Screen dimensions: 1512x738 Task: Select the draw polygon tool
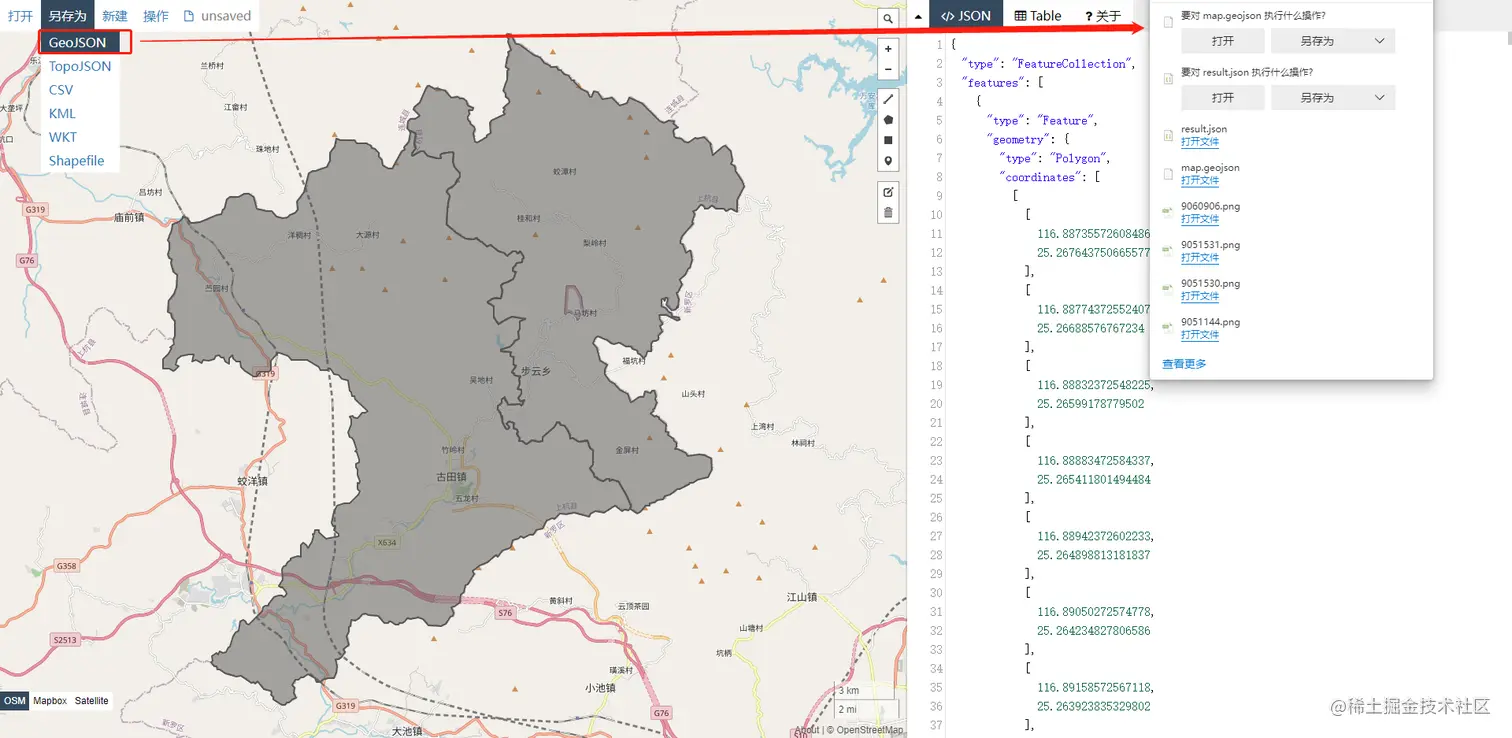pos(887,119)
